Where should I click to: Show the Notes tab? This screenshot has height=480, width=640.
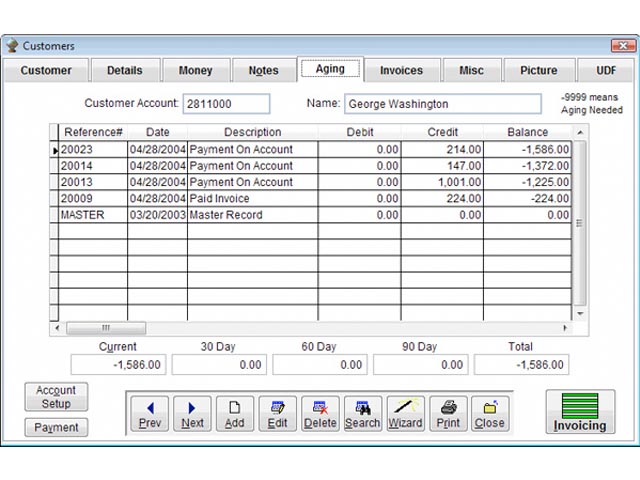[264, 70]
